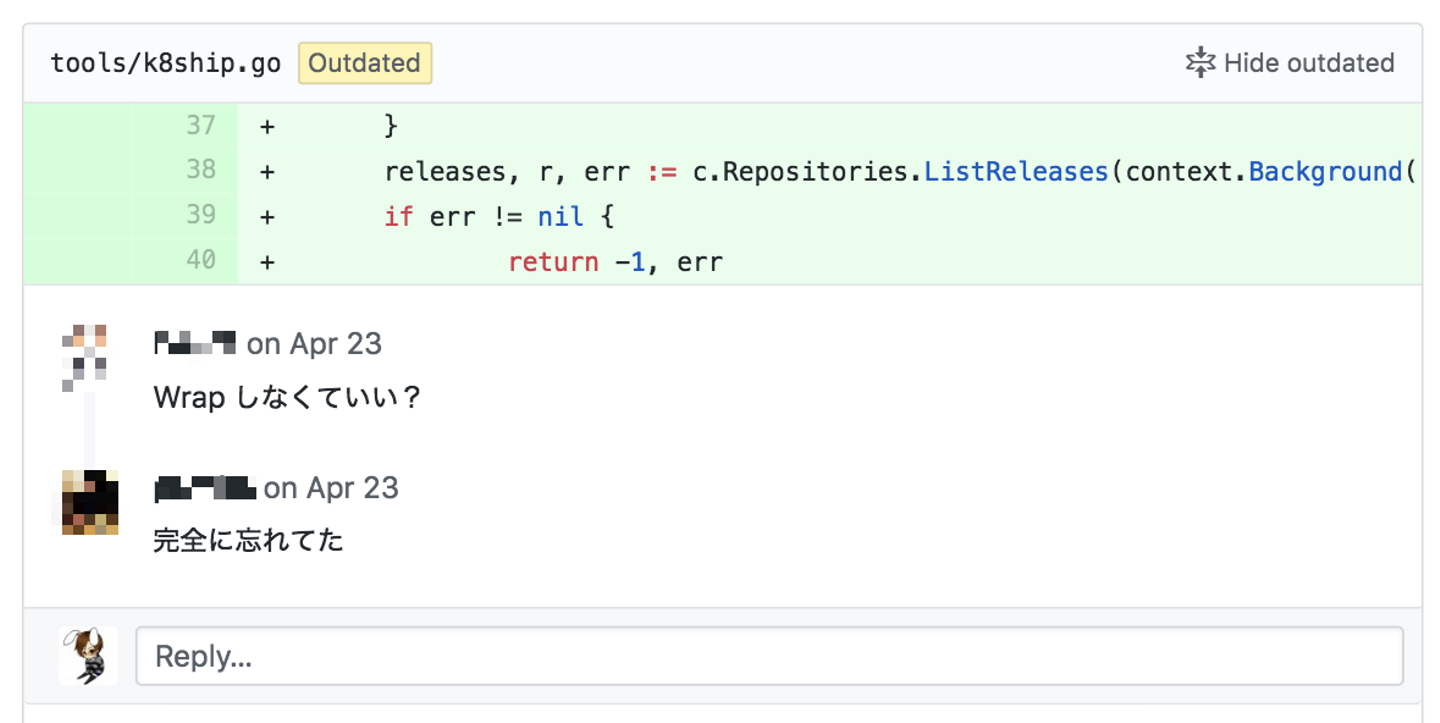Click ListReleases in the line 38 code
Image resolution: width=1440 pixels, height=723 pixels.
click(x=1016, y=172)
